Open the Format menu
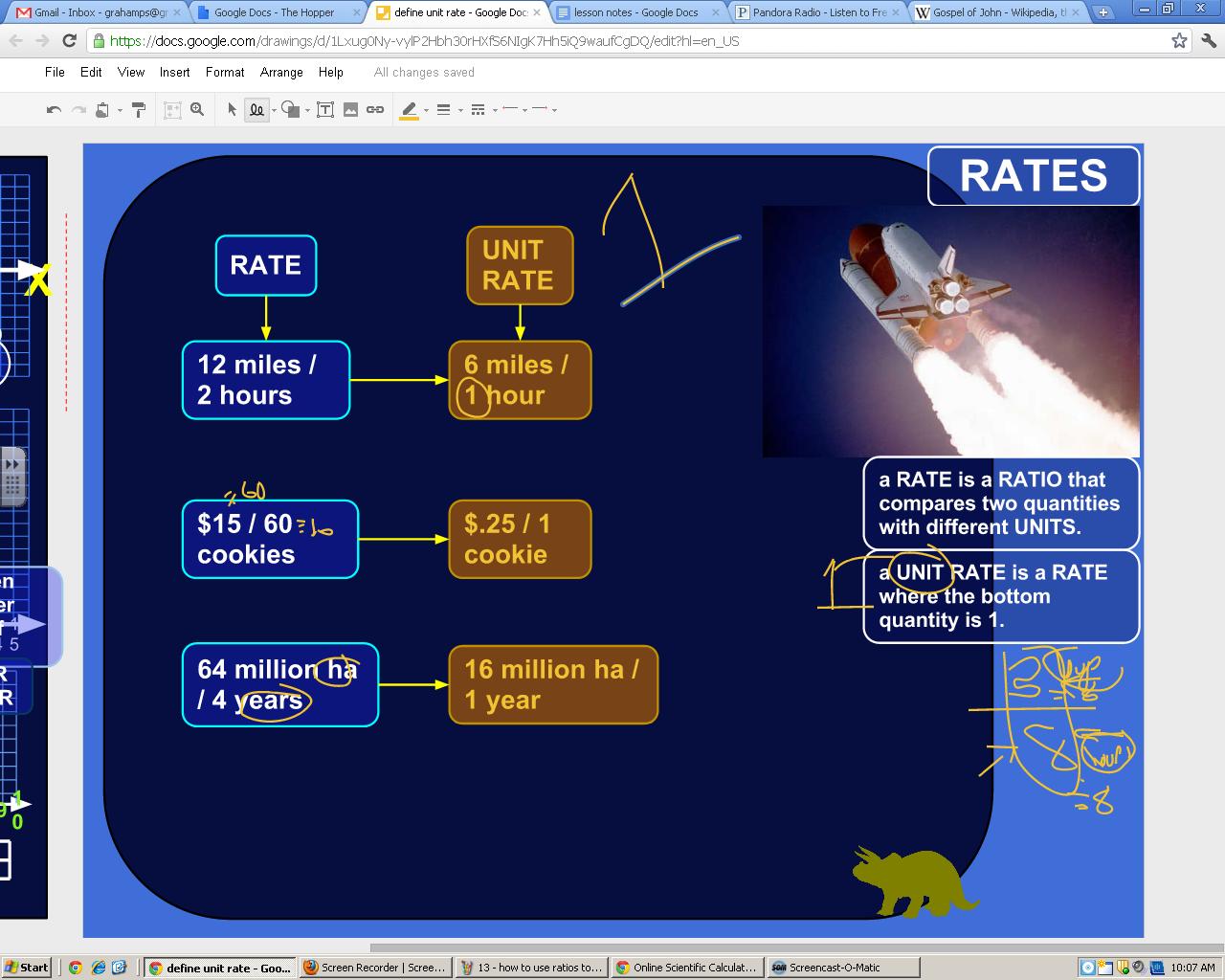The image size is (1225, 980). tap(225, 72)
